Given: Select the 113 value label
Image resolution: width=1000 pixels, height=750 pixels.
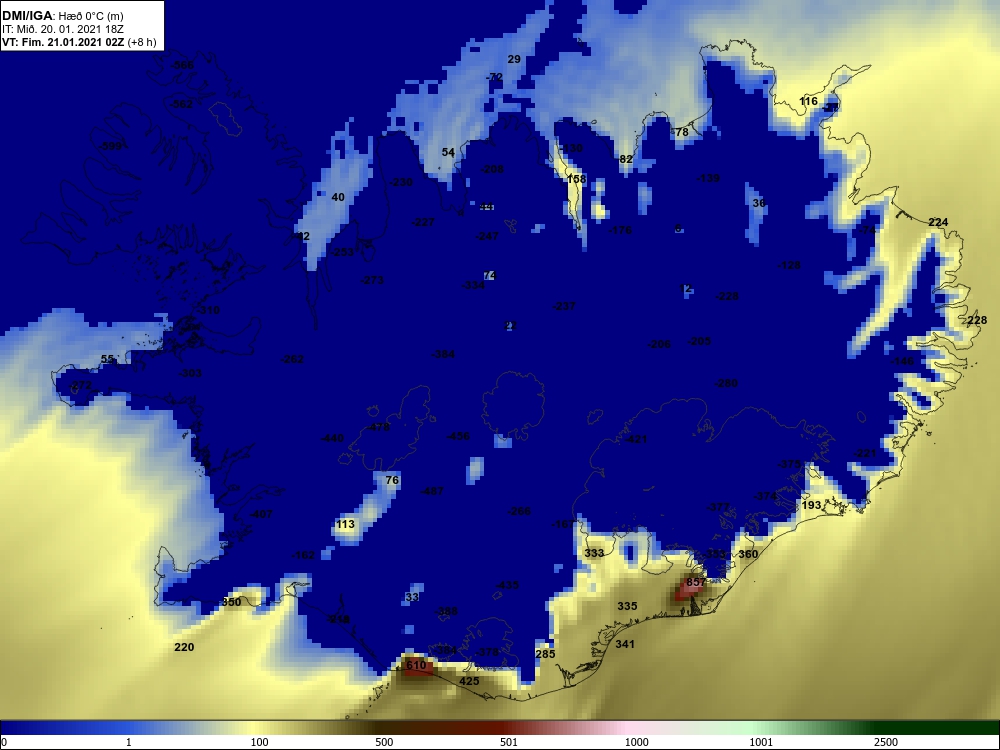Looking at the screenshot, I should (x=345, y=524).
